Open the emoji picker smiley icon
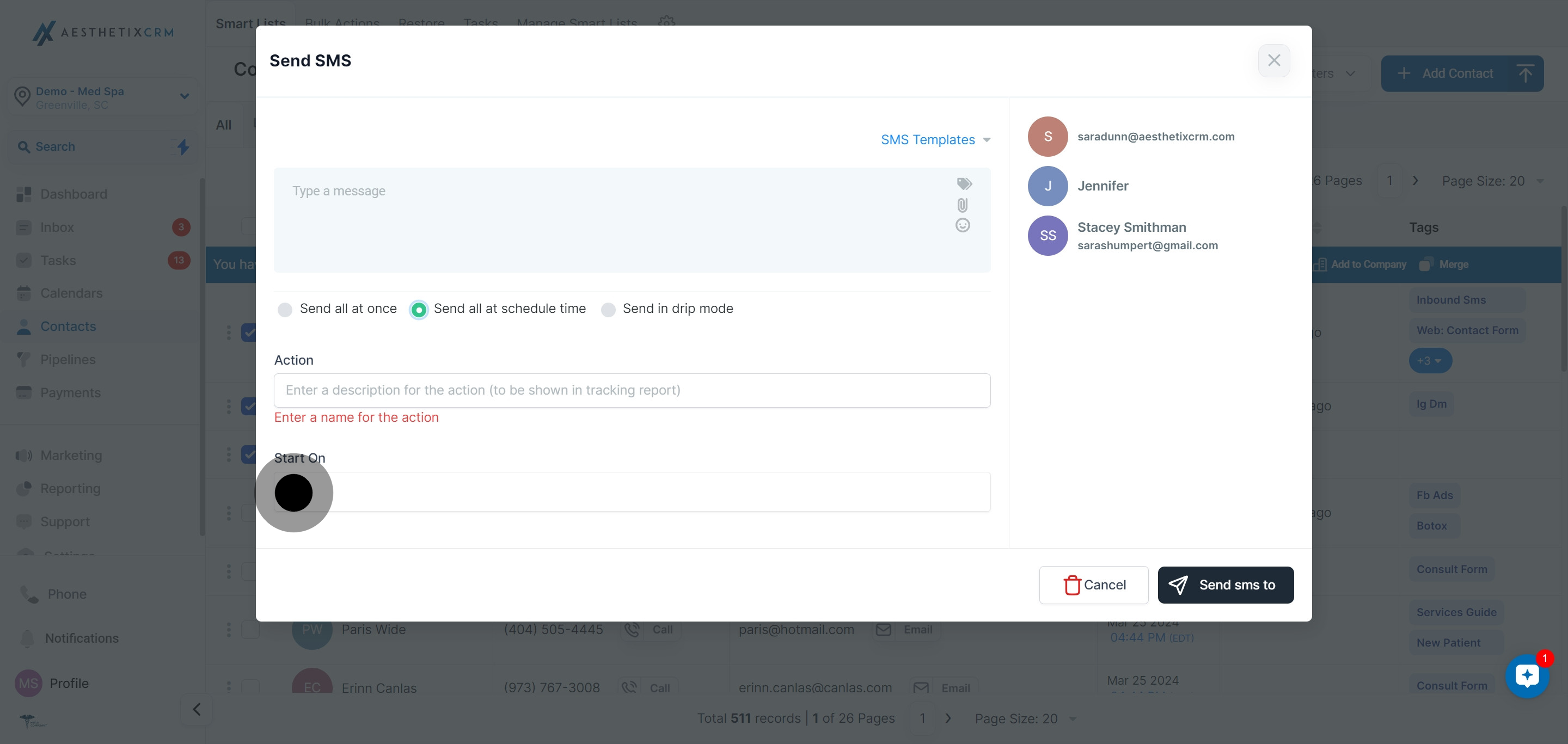The height and width of the screenshot is (744, 1568). click(x=963, y=226)
